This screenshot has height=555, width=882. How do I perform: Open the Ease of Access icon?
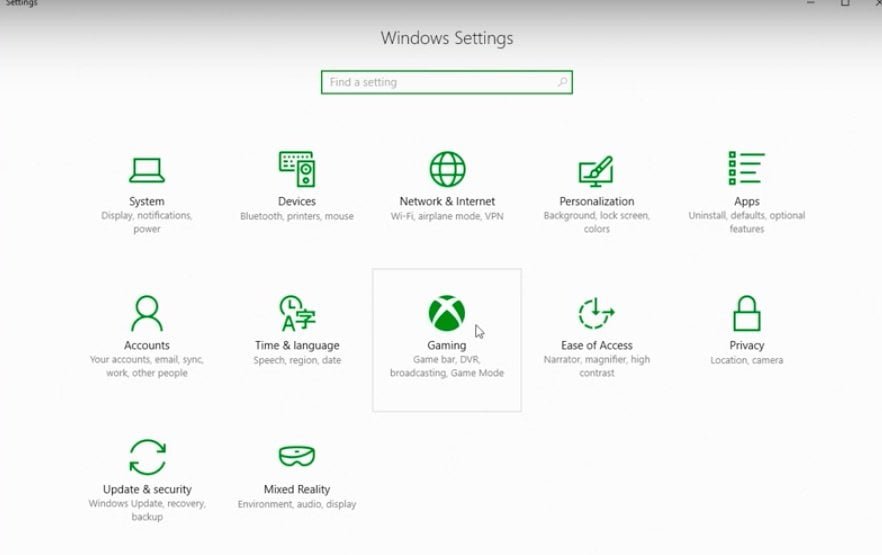click(x=596, y=313)
